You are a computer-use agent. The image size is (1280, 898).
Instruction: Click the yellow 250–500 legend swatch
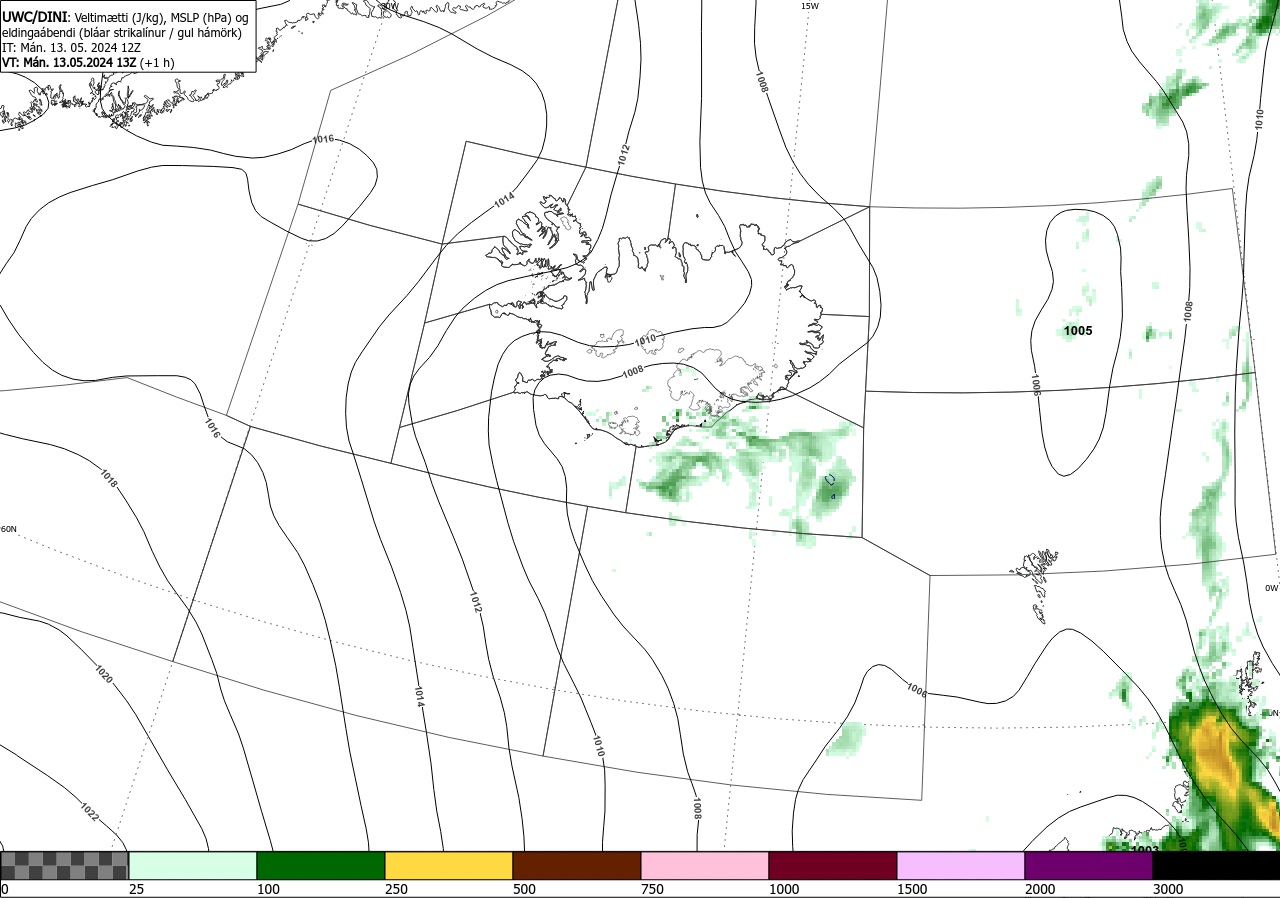click(x=449, y=865)
